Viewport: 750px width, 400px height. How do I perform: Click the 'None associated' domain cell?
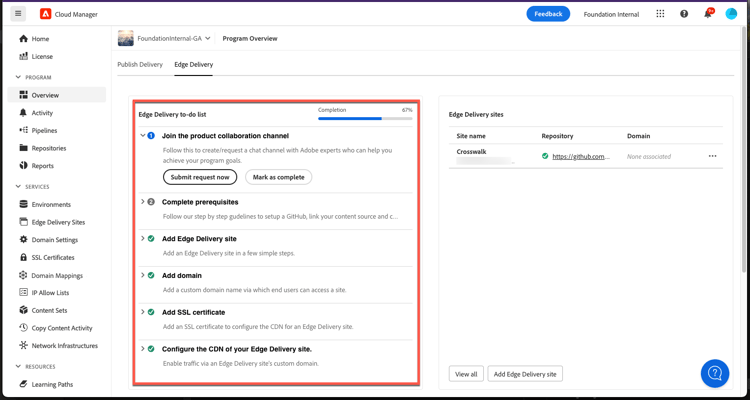point(649,156)
